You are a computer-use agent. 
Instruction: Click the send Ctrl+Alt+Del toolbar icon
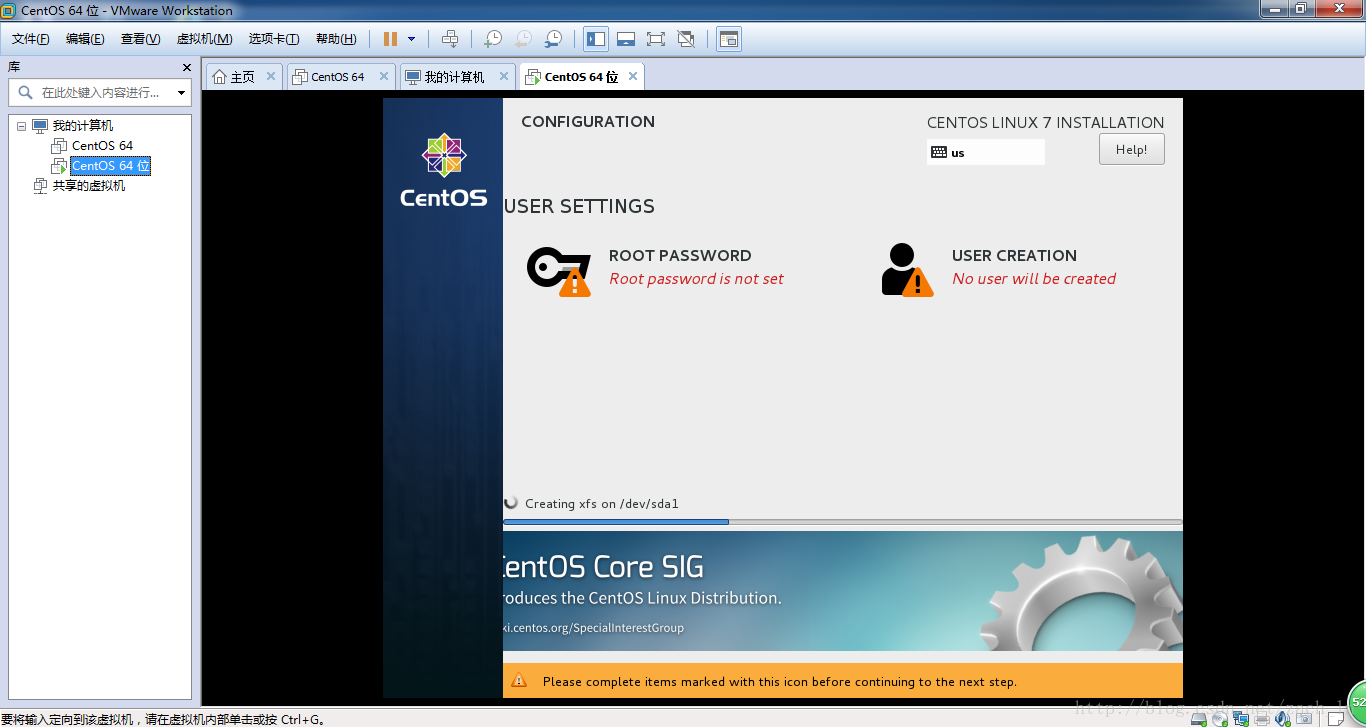tap(450, 39)
